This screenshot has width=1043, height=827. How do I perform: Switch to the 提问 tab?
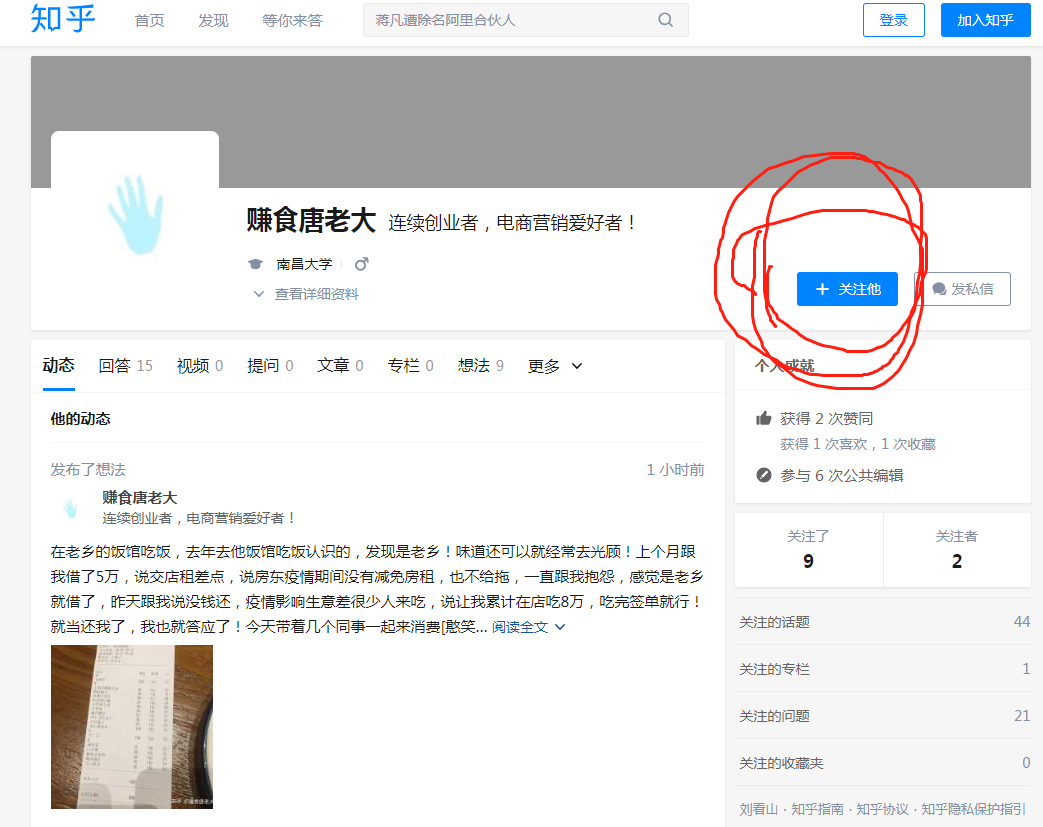(x=270, y=366)
